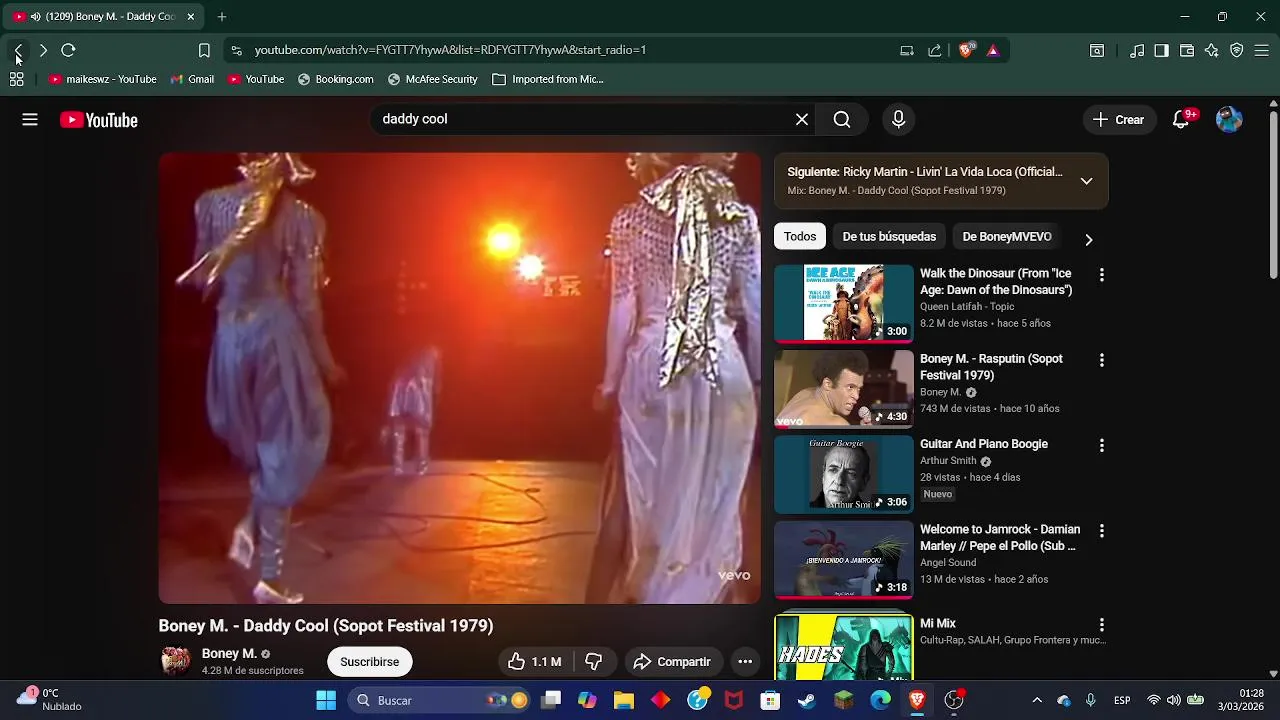Image resolution: width=1280 pixels, height=720 pixels.
Task: Open the Imported from Mic... bookmarks folder
Action: [x=548, y=79]
